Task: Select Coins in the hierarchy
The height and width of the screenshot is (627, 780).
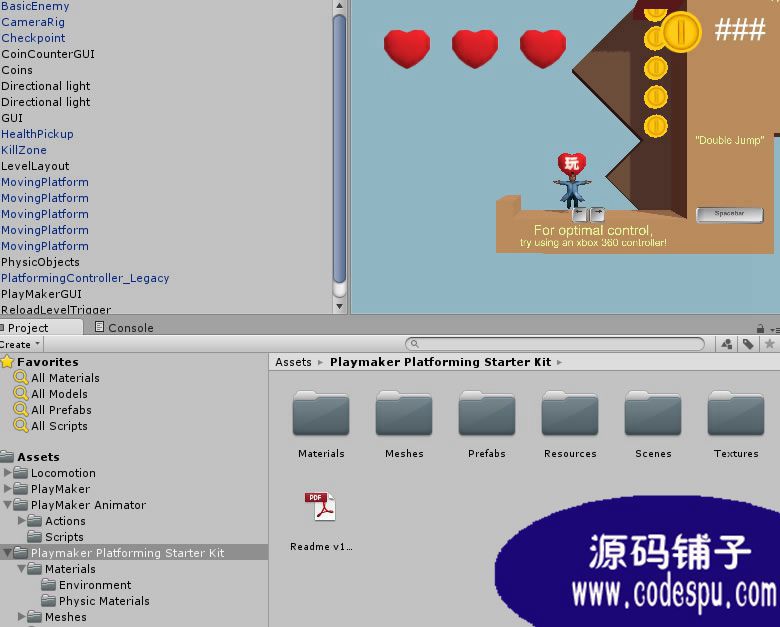Action: click(x=17, y=70)
